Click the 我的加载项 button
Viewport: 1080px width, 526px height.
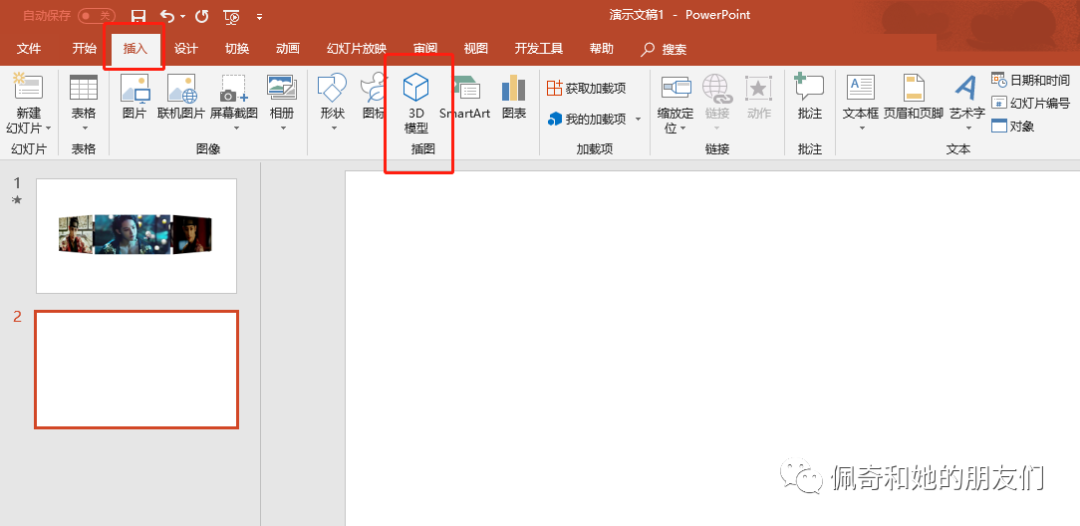(588, 119)
